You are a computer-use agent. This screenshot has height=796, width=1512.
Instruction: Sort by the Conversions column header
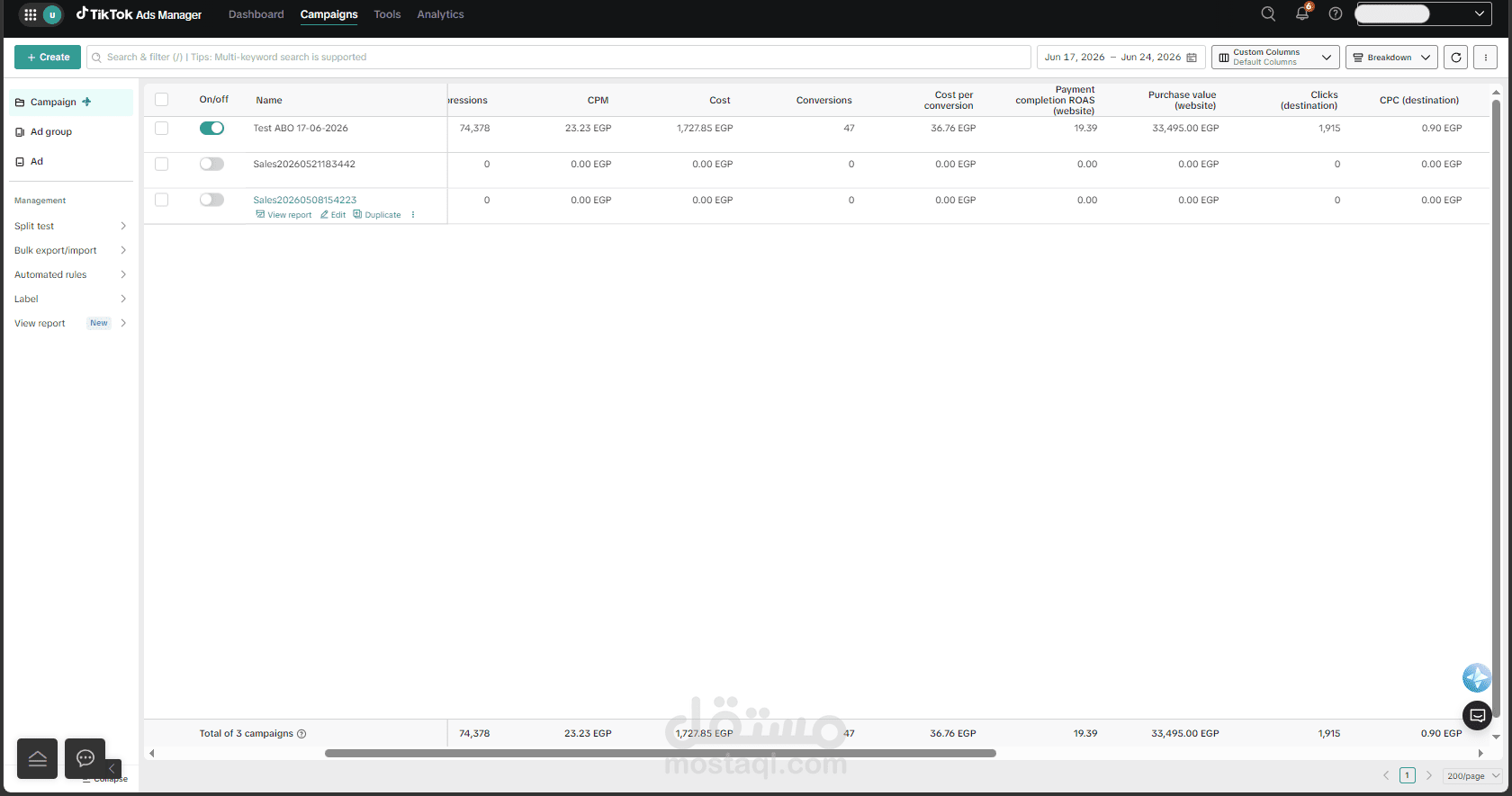[x=823, y=100]
